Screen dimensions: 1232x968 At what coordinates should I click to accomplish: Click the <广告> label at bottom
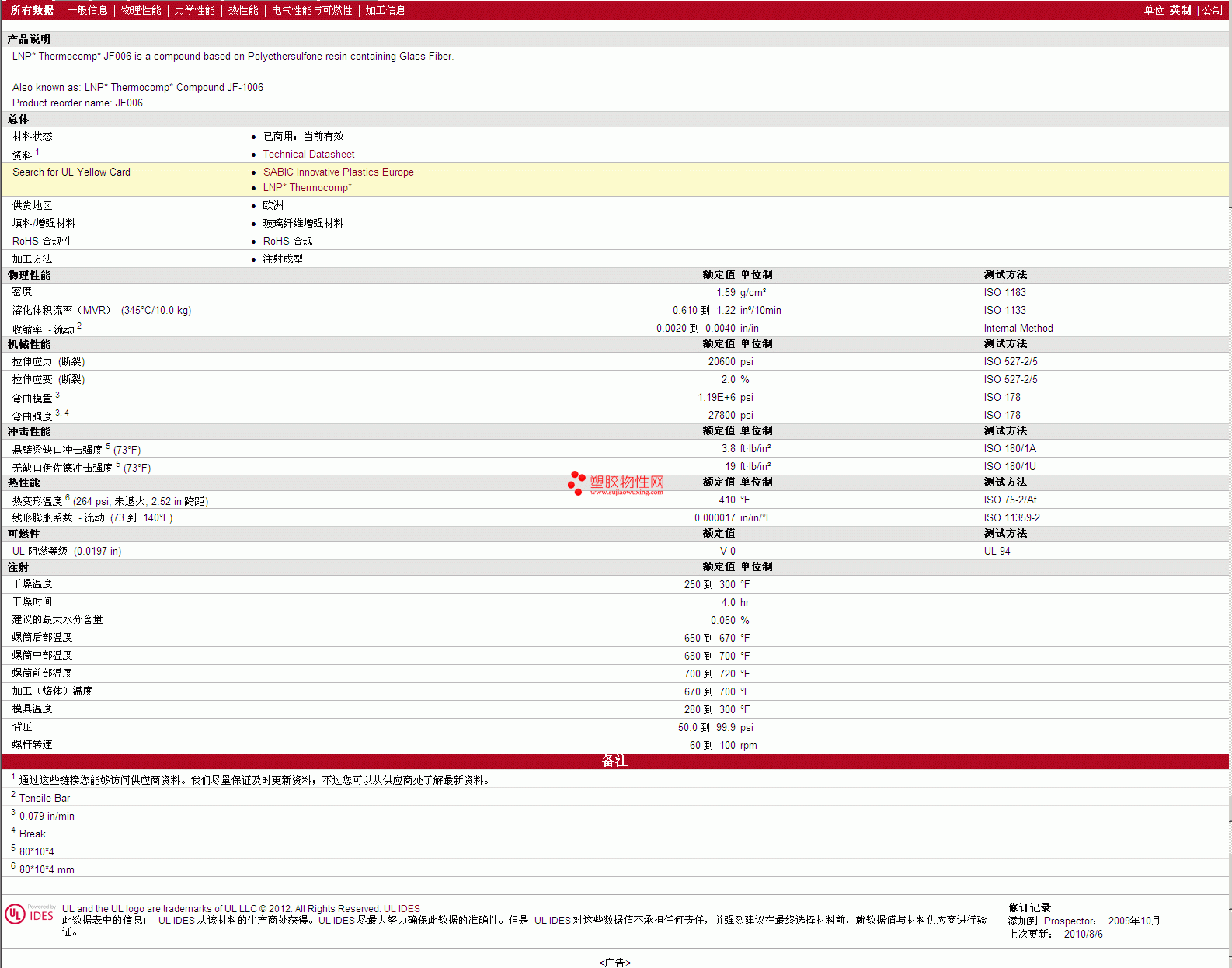[614, 963]
